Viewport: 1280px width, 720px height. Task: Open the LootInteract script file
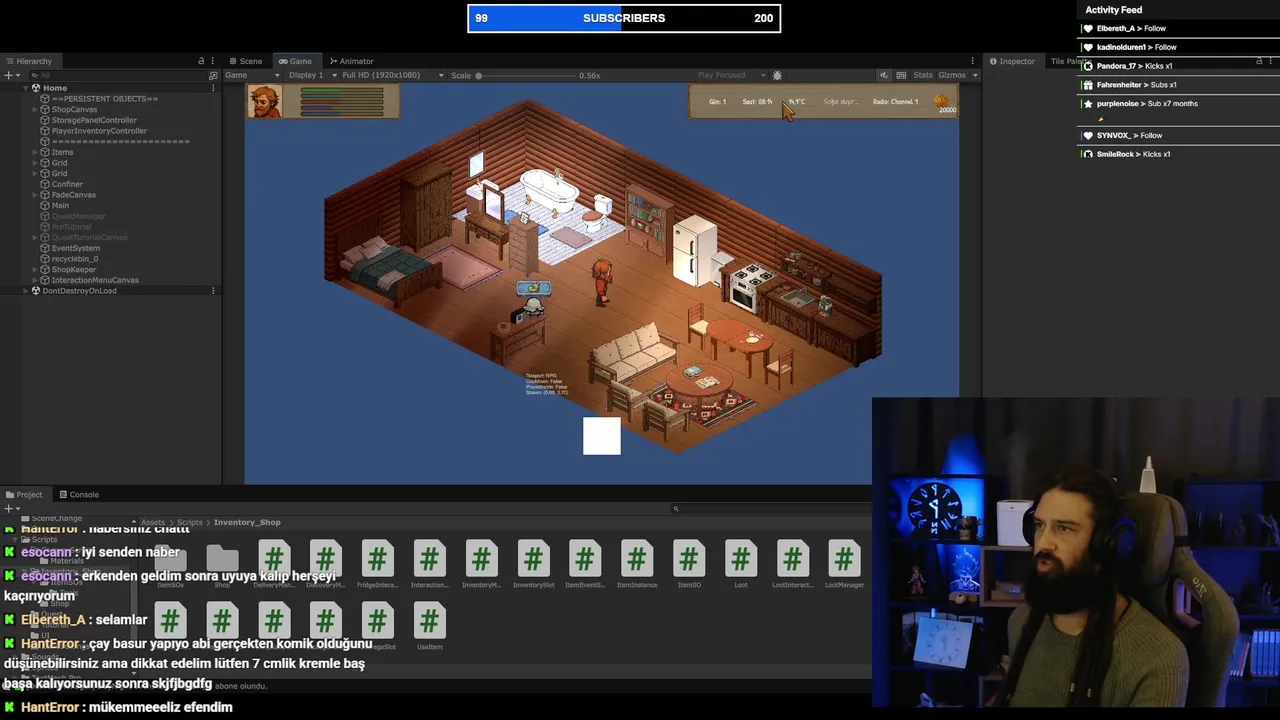pyautogui.click(x=793, y=565)
